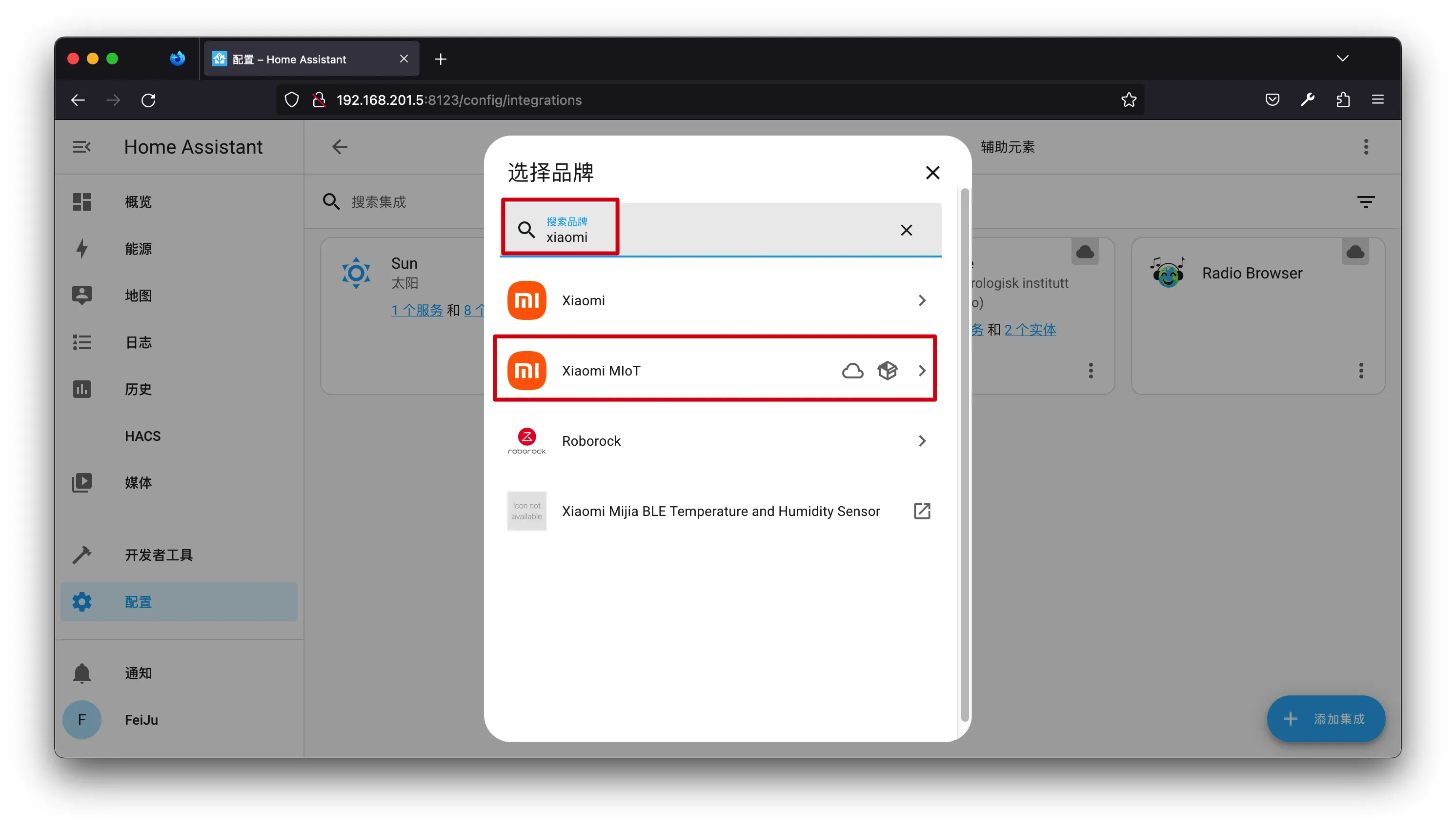Open the Firefox developer tools wrench icon
Image resolution: width=1456 pixels, height=830 pixels.
pos(1307,100)
